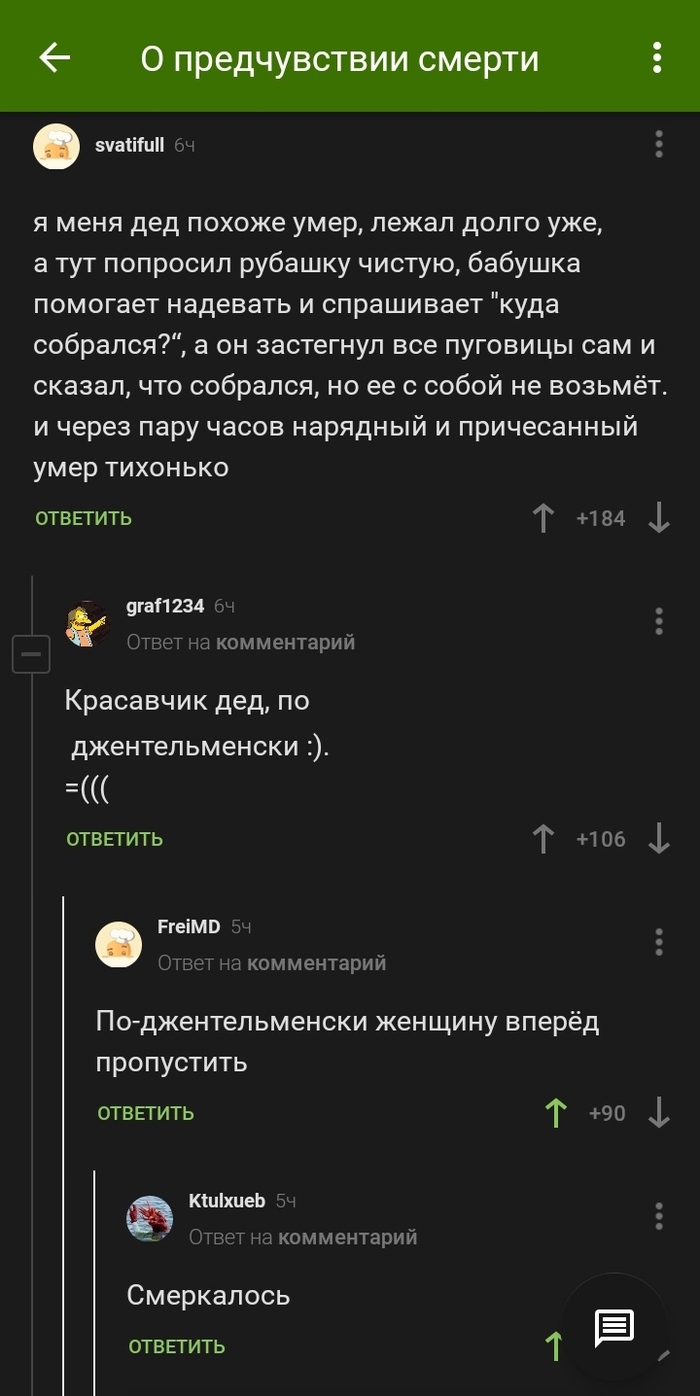Open options menu on FreiMD's comment

[x=659, y=941]
